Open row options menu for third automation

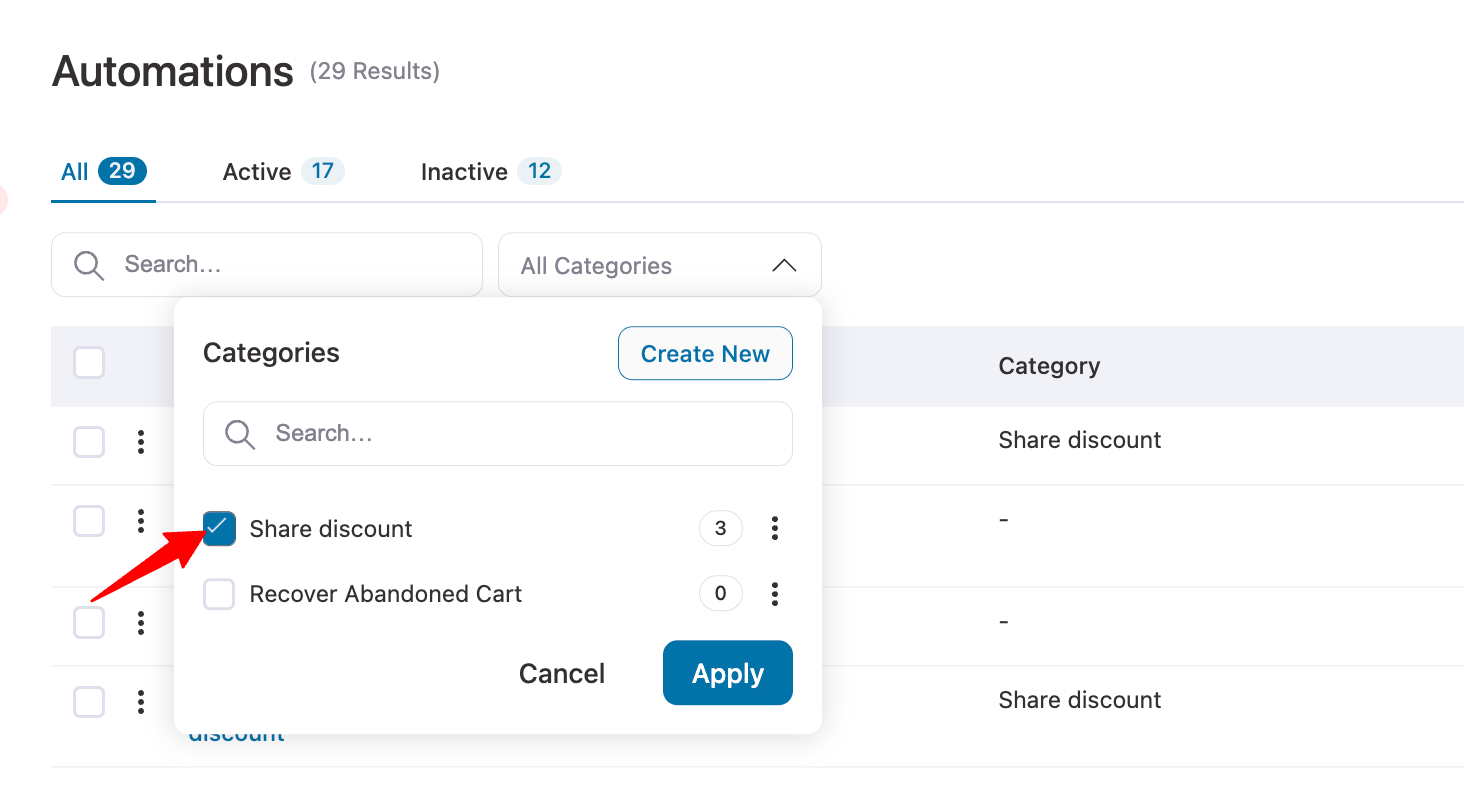tap(141, 623)
